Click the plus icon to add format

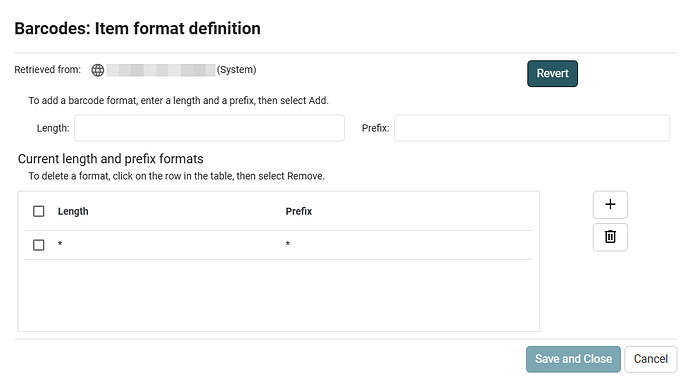click(610, 204)
